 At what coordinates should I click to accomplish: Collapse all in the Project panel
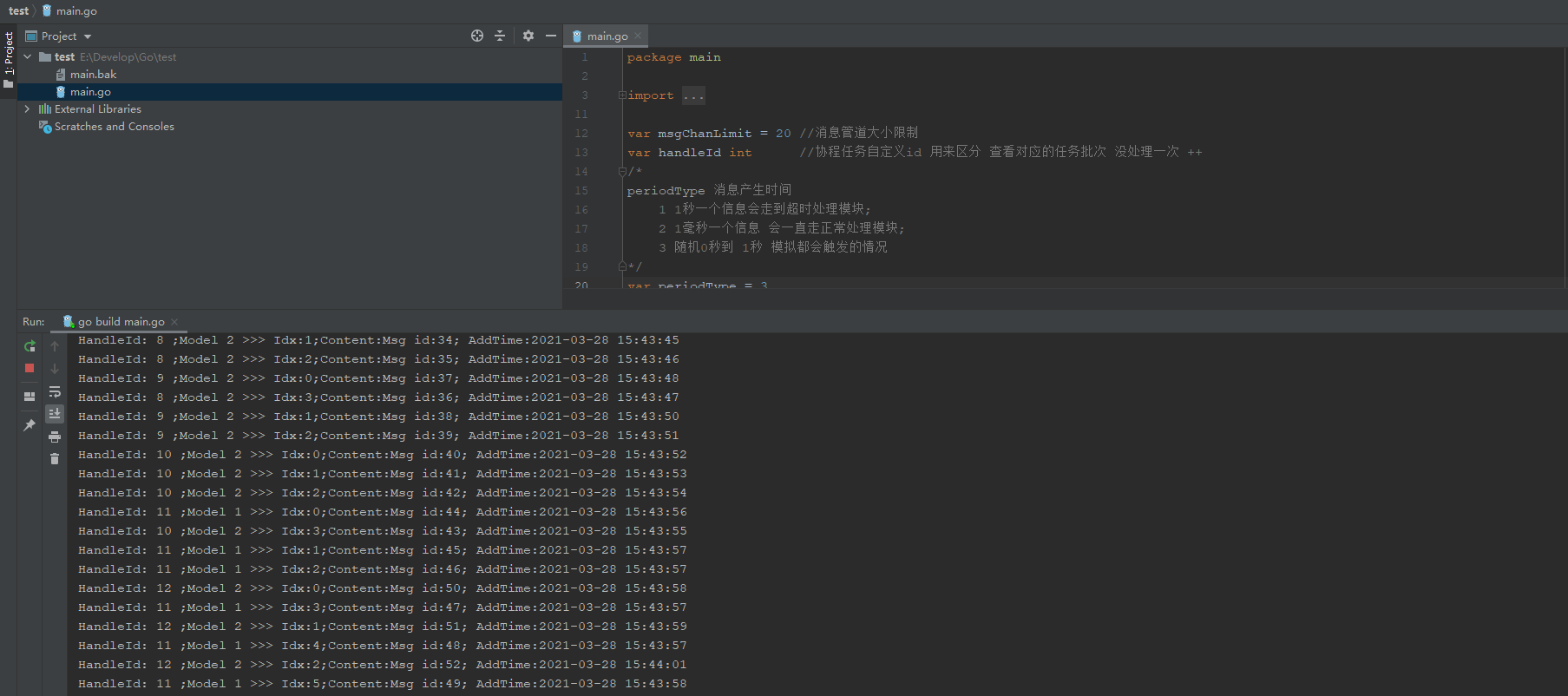coord(500,36)
